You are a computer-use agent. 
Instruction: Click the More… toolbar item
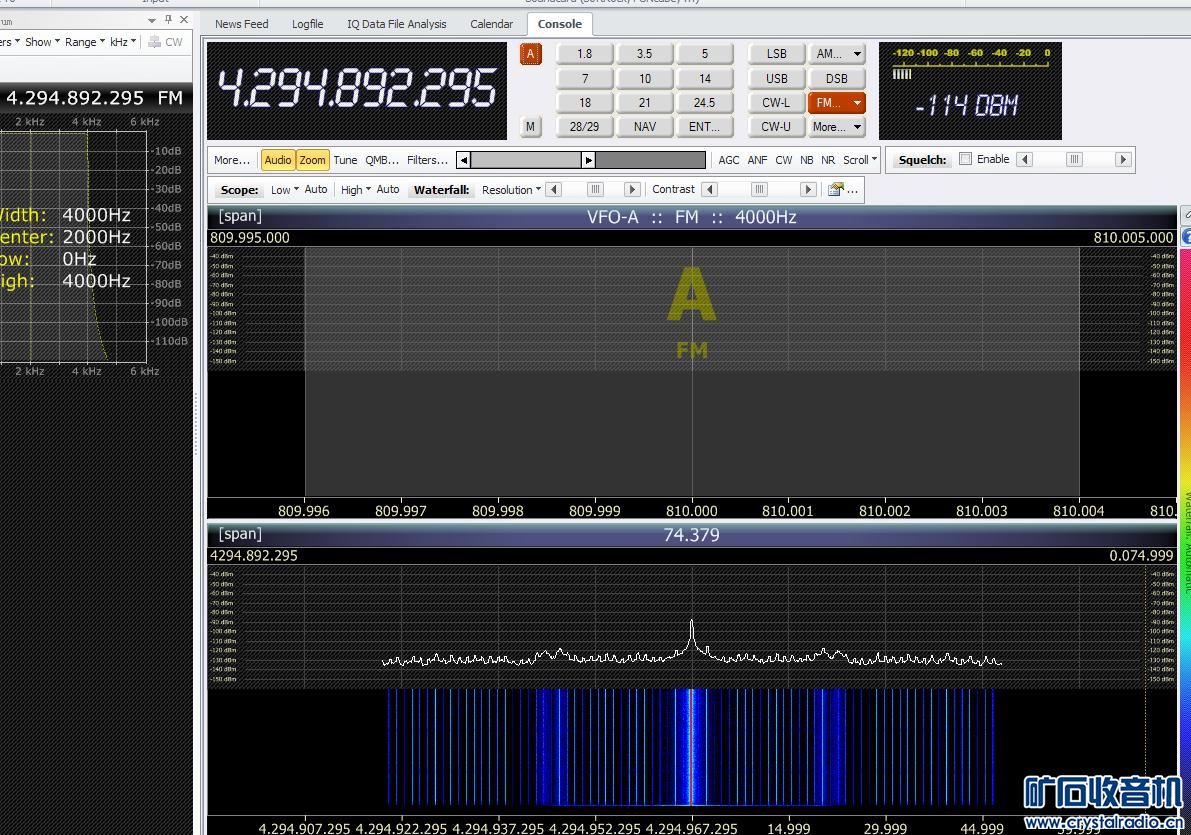coord(232,160)
